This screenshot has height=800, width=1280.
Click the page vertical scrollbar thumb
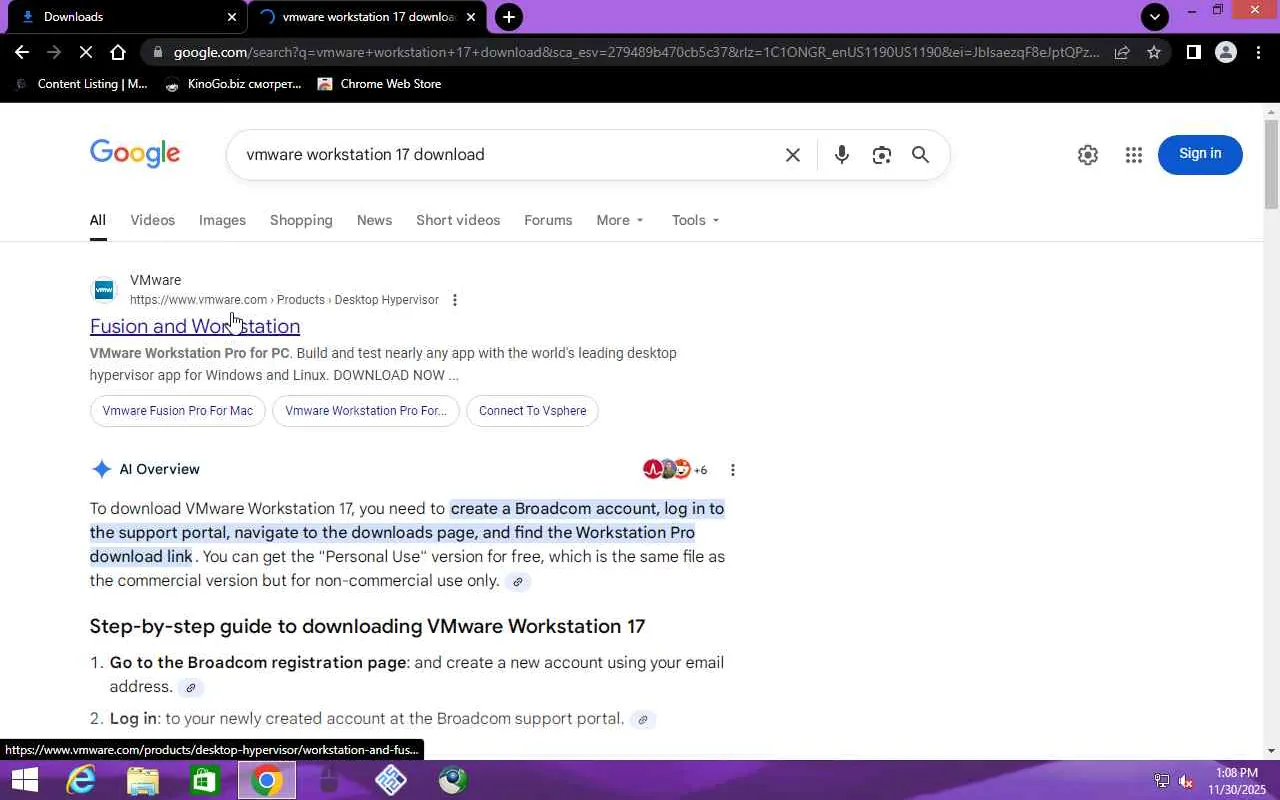1271,165
